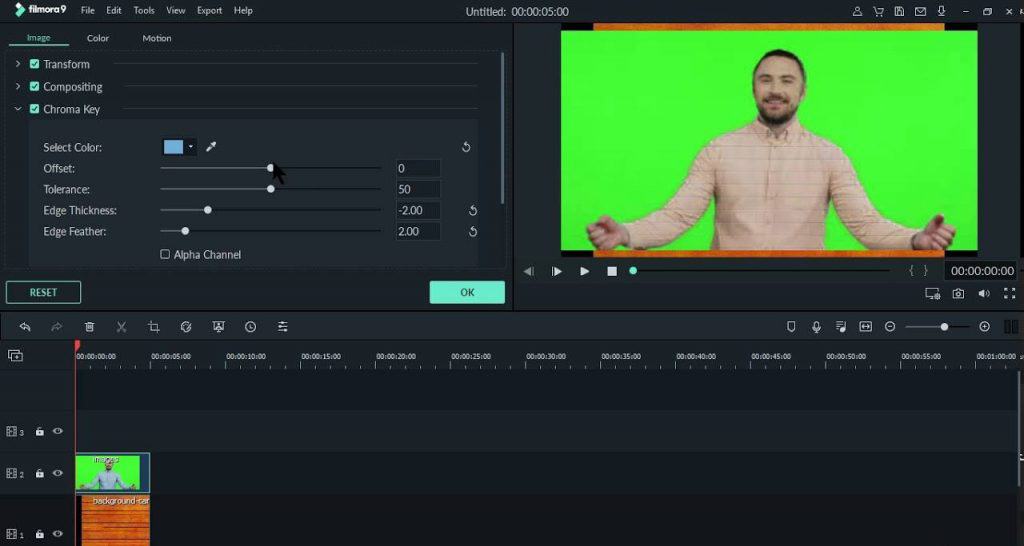This screenshot has width=1024, height=546.
Task: Open the Export menu
Action: (x=210, y=10)
